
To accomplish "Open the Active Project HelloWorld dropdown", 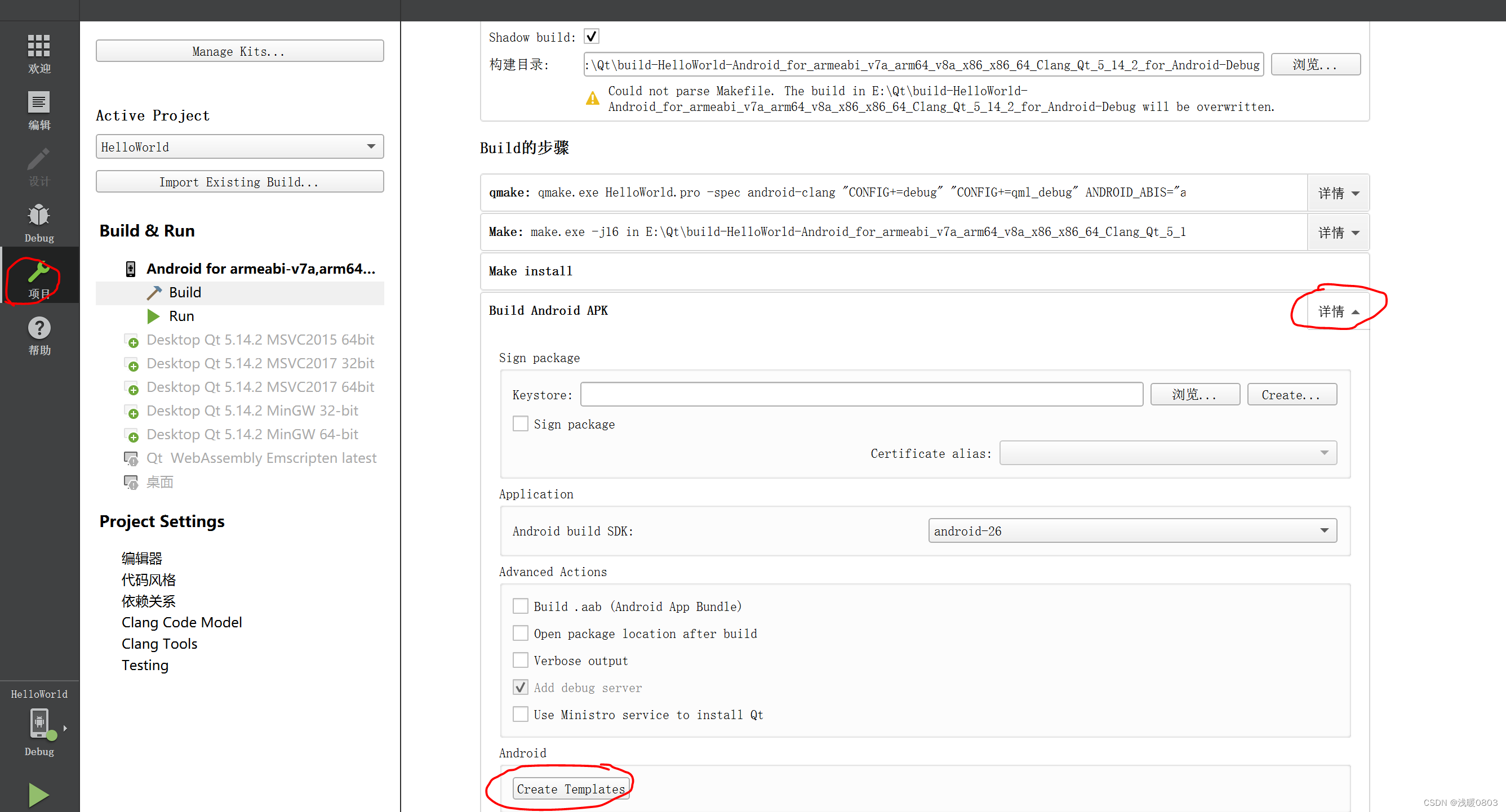I will [x=239, y=146].
